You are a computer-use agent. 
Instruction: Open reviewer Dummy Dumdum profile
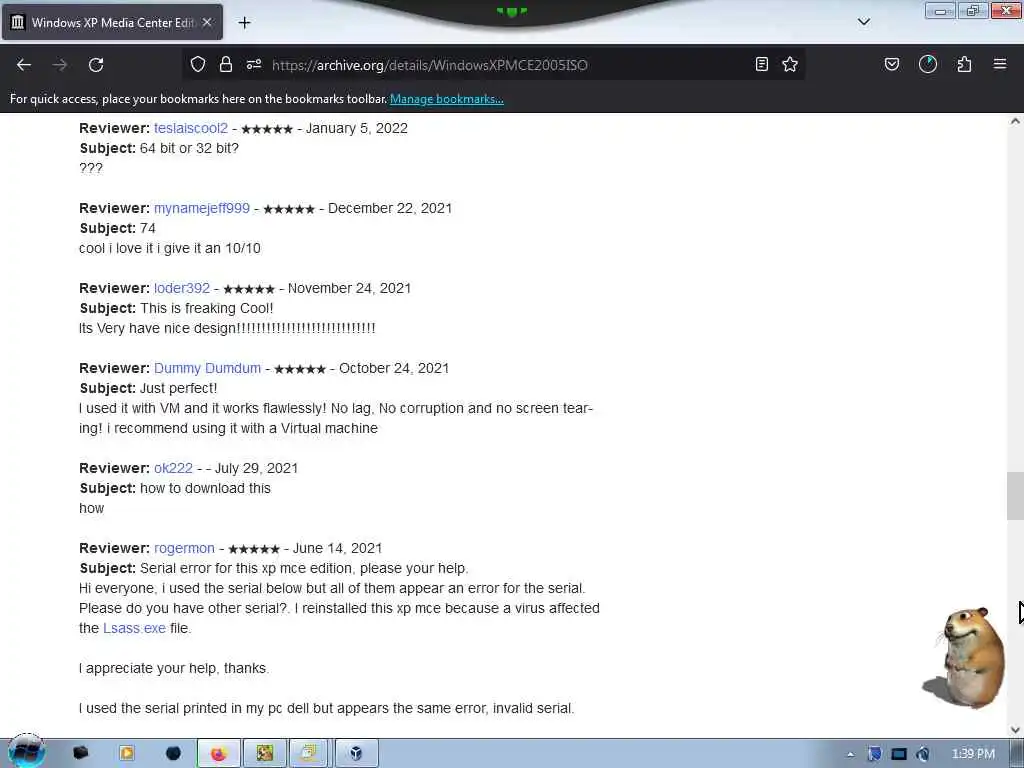pyautogui.click(x=207, y=368)
